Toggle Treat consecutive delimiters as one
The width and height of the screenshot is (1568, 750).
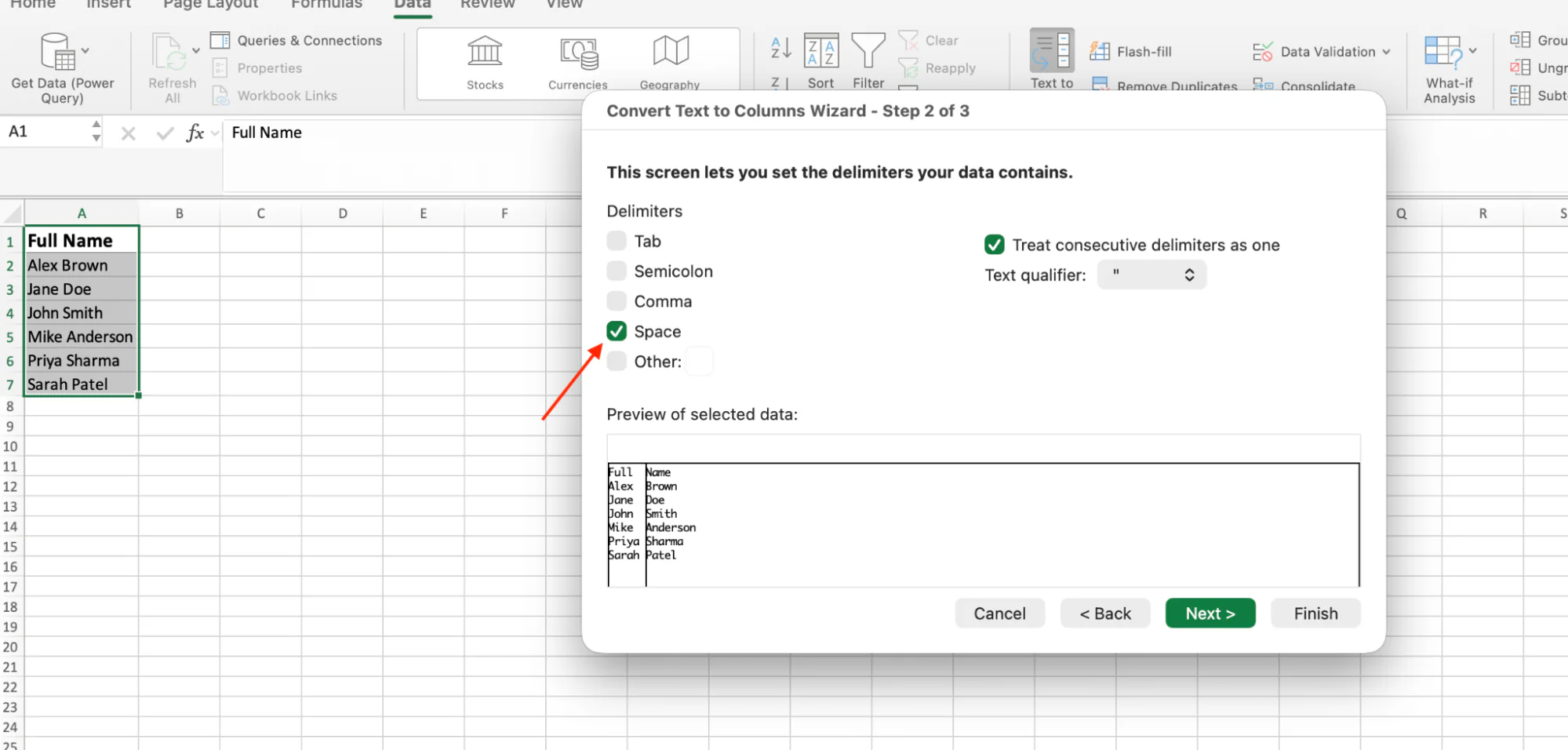click(x=994, y=245)
